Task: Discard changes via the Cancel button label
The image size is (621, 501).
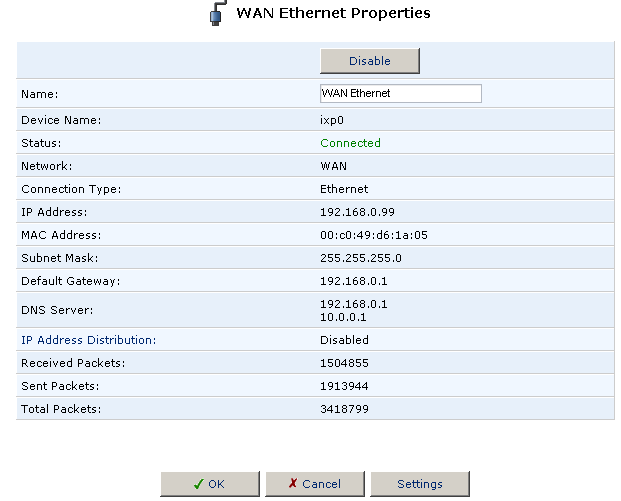Action: (x=321, y=484)
